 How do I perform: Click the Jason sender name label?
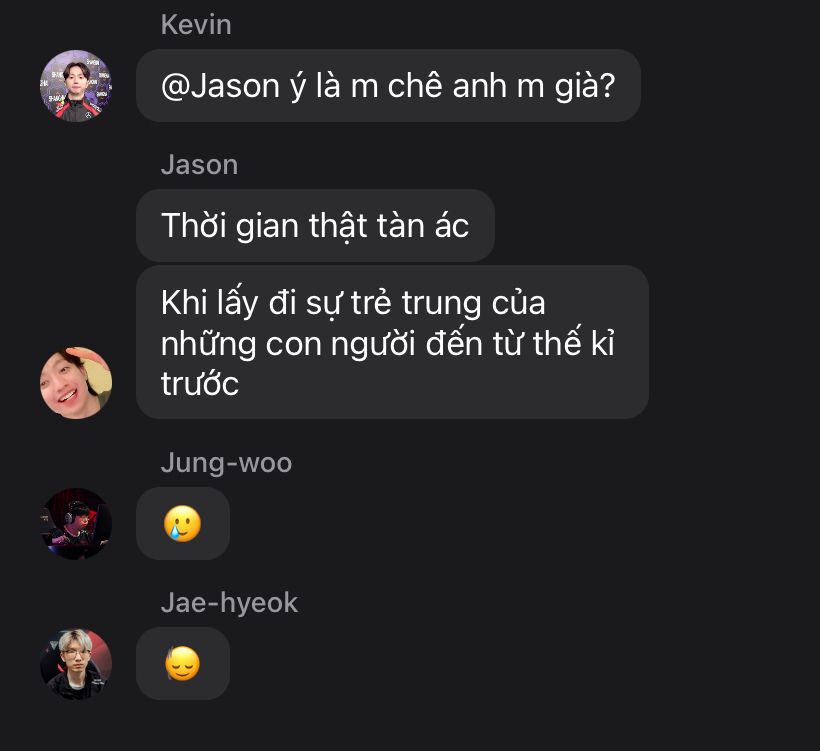click(199, 165)
